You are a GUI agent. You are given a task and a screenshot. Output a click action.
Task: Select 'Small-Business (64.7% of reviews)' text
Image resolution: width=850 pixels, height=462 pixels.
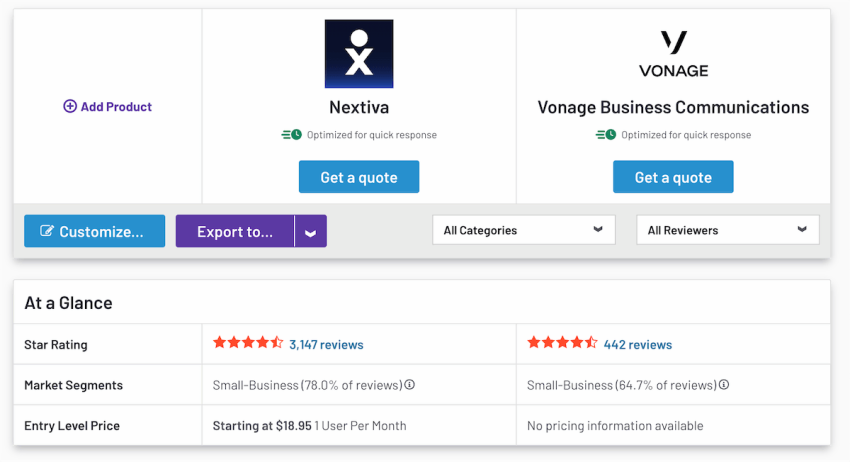click(x=622, y=385)
